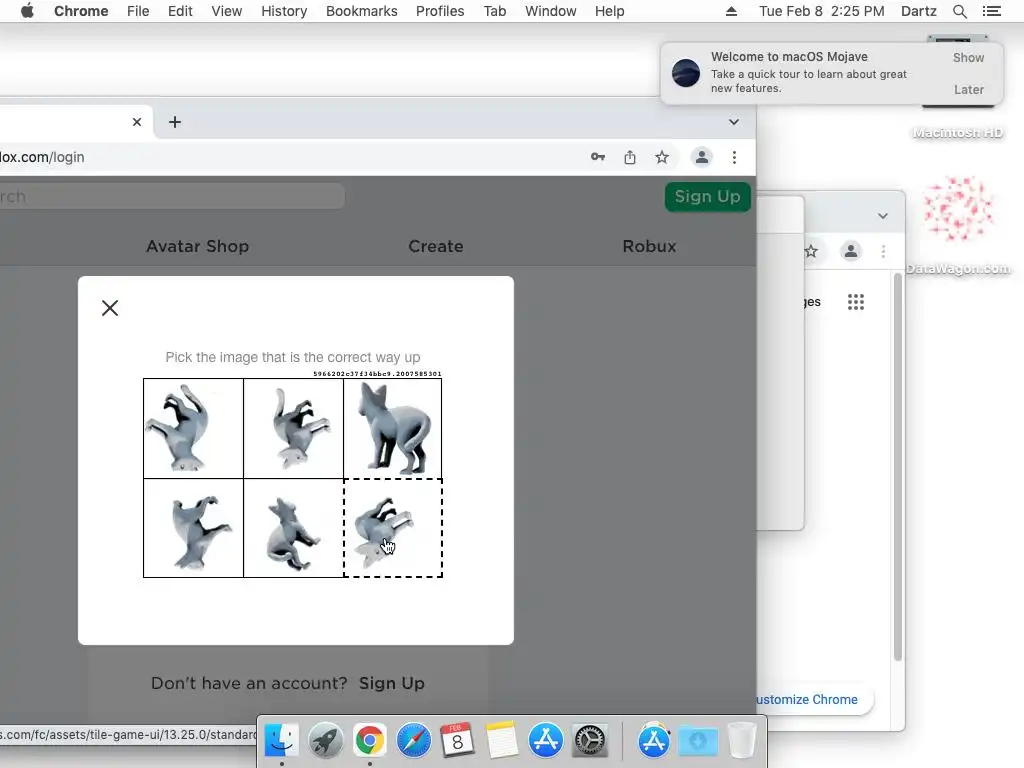Image resolution: width=1024 pixels, height=768 pixels.
Task: Expand the tab search chevron in front window
Action: 734,122
